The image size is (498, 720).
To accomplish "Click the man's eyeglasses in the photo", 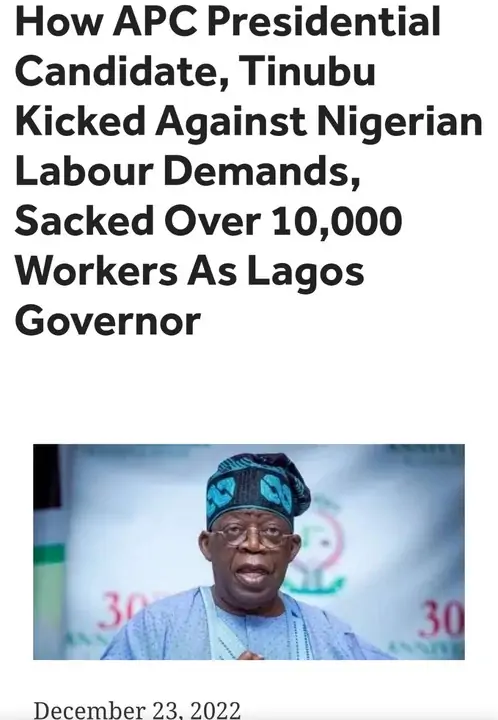I will point(250,537).
